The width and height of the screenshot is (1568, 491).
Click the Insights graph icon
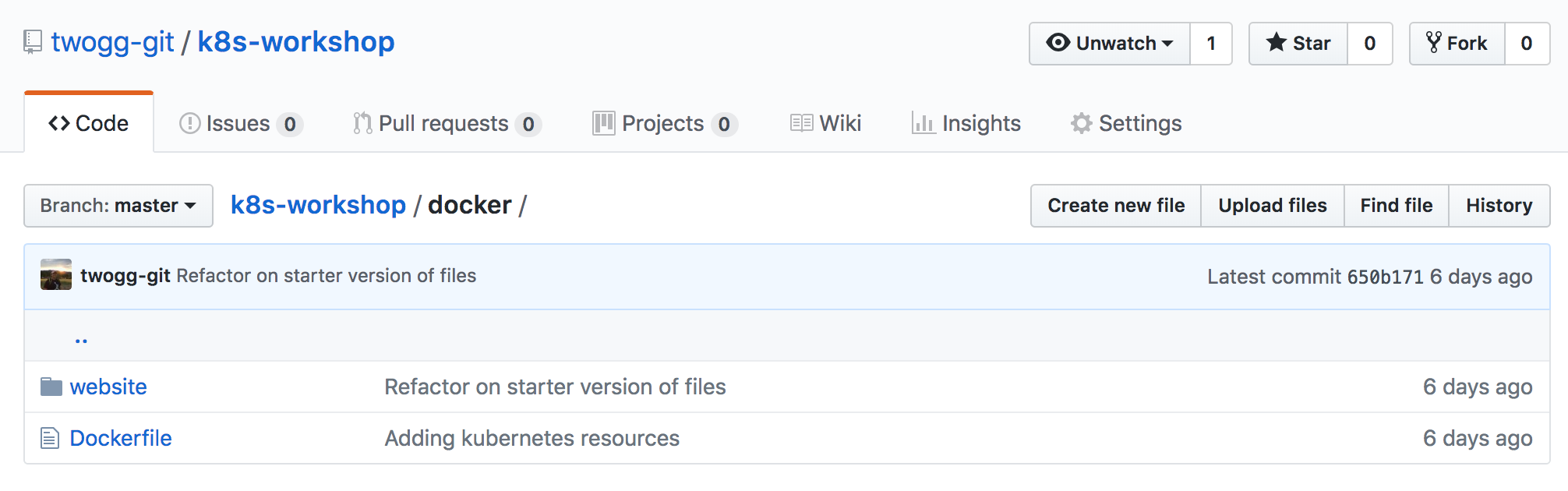[x=923, y=123]
